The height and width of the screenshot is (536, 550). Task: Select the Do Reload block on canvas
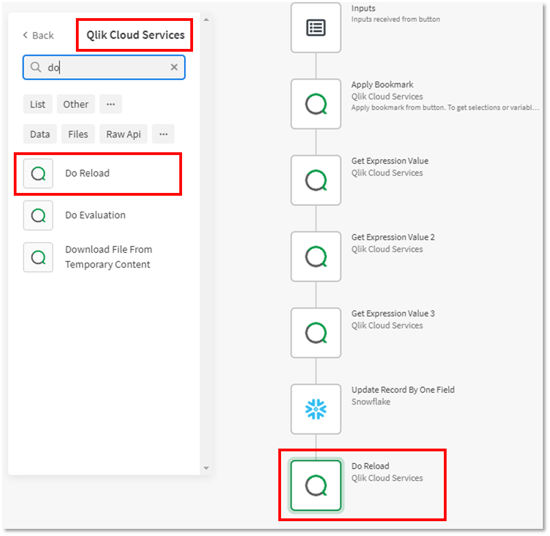[316, 485]
